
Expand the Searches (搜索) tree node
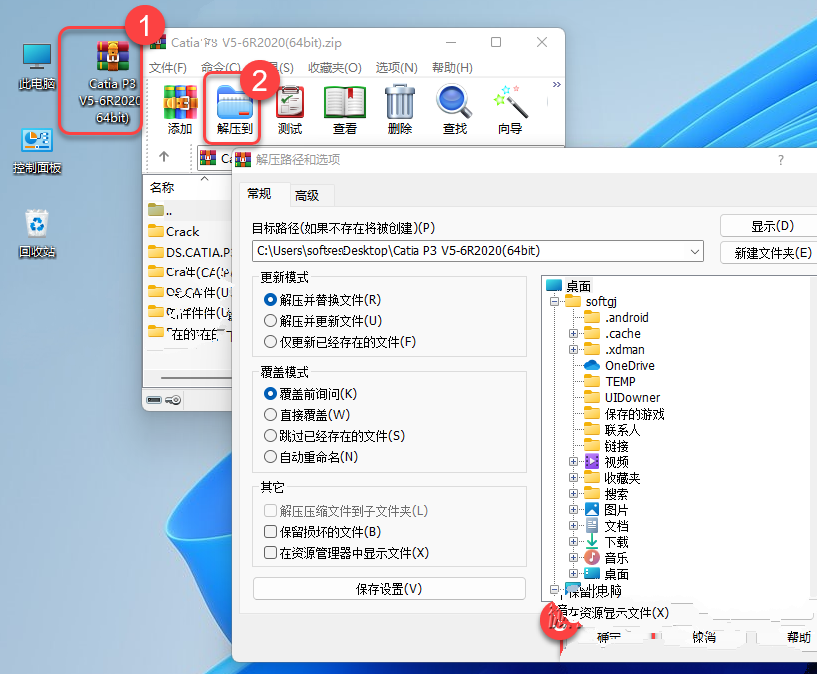coord(573,493)
